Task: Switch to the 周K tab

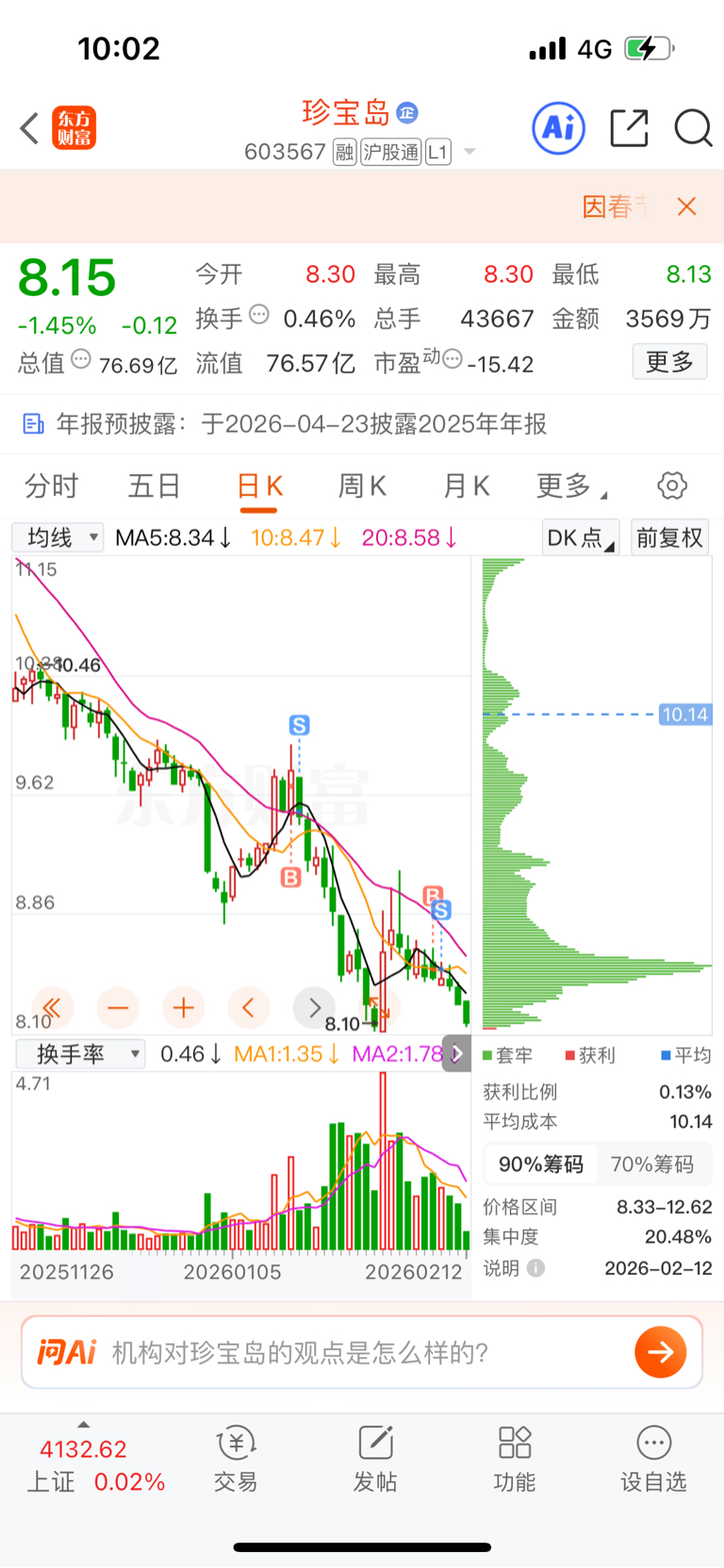Action: pos(363,487)
